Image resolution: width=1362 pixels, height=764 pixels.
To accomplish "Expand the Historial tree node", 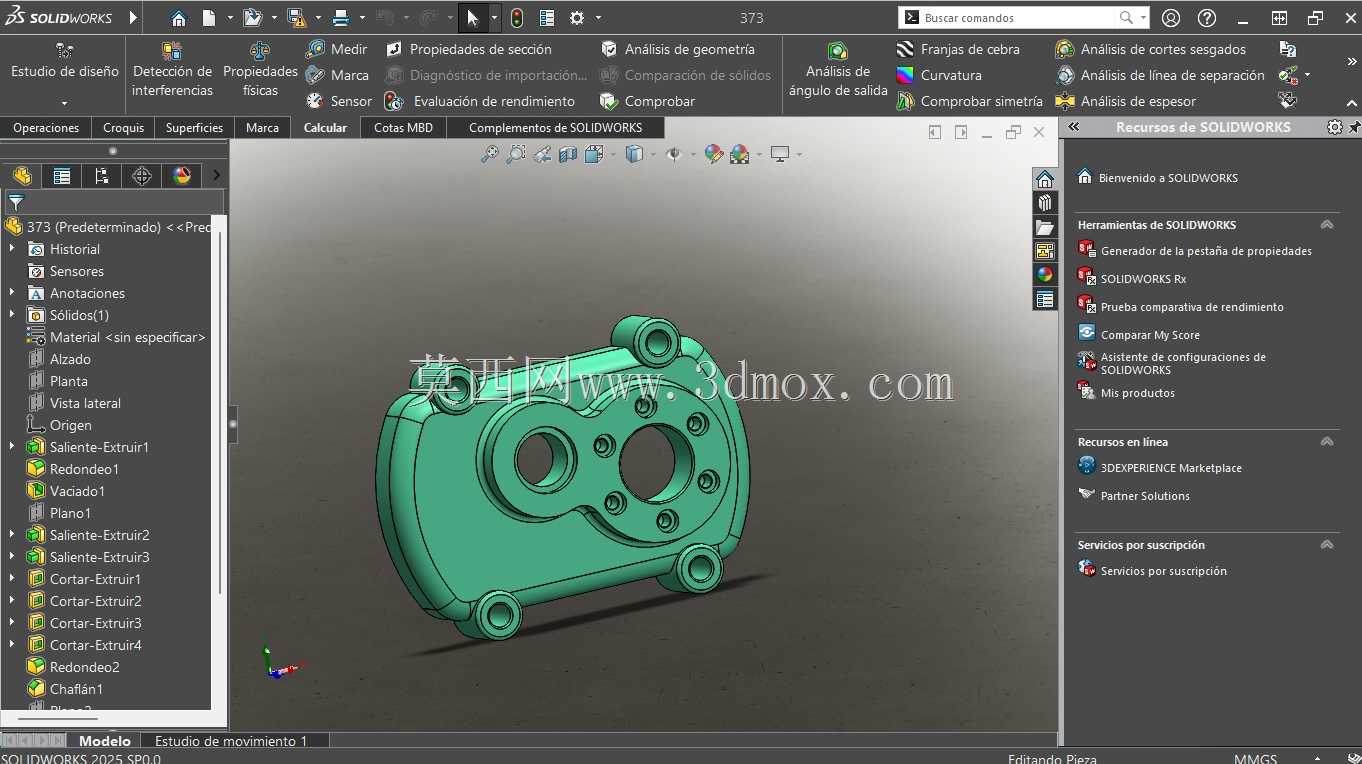I will 12,249.
